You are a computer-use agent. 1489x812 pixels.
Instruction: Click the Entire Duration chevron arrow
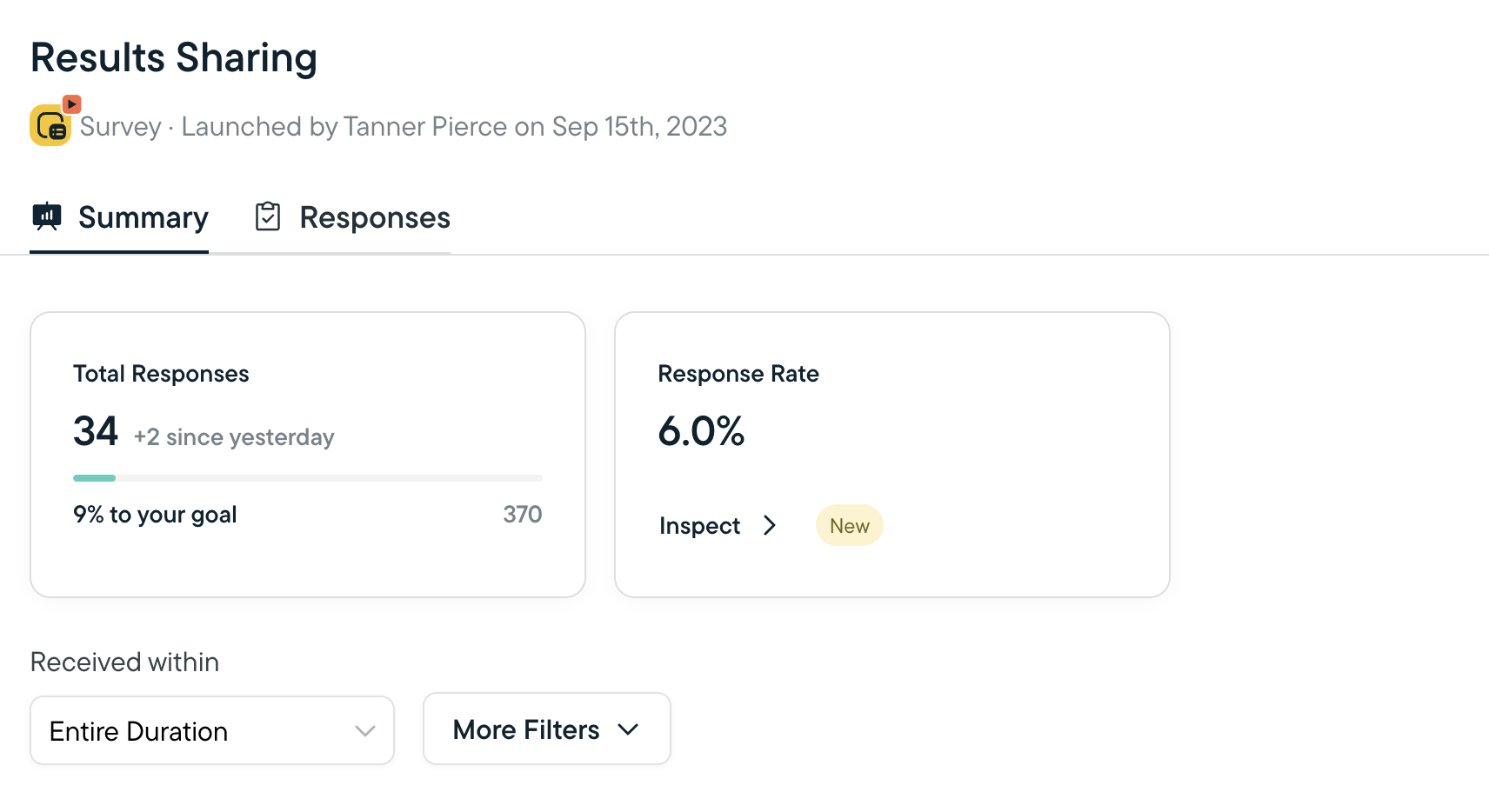coord(365,731)
